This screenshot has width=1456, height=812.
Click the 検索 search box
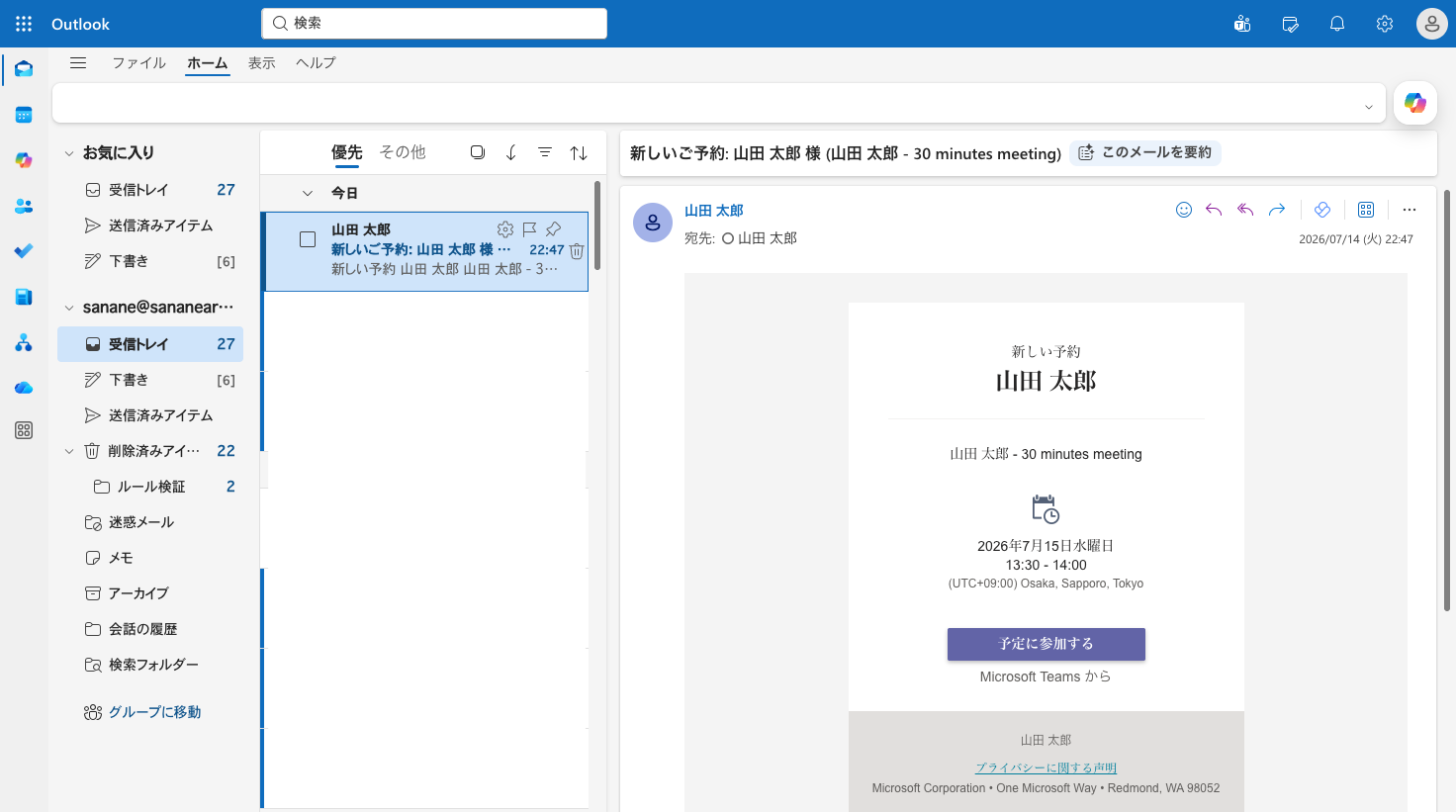pos(434,24)
